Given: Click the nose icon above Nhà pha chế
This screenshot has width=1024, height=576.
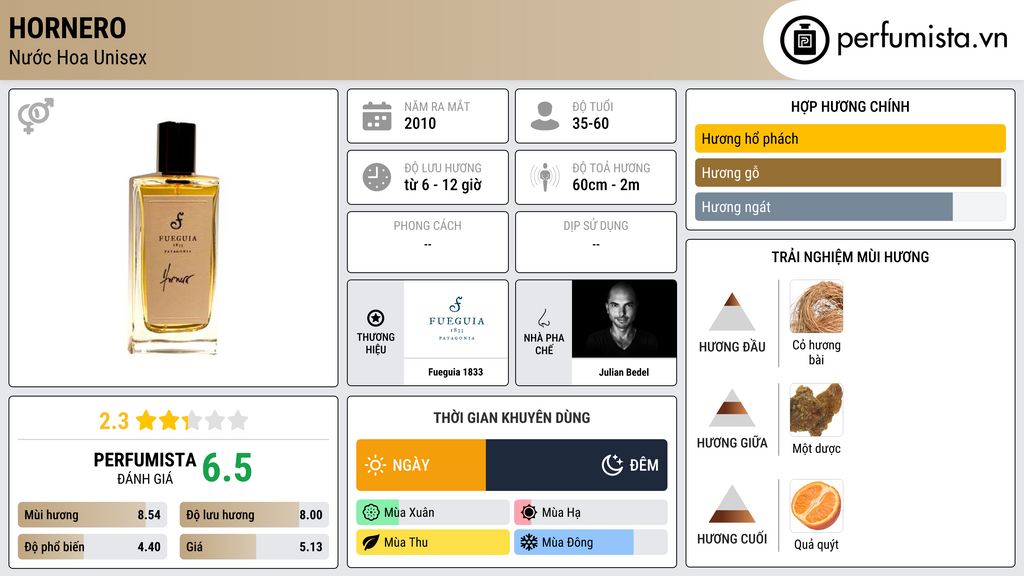Looking at the screenshot, I should pyautogui.click(x=543, y=318).
